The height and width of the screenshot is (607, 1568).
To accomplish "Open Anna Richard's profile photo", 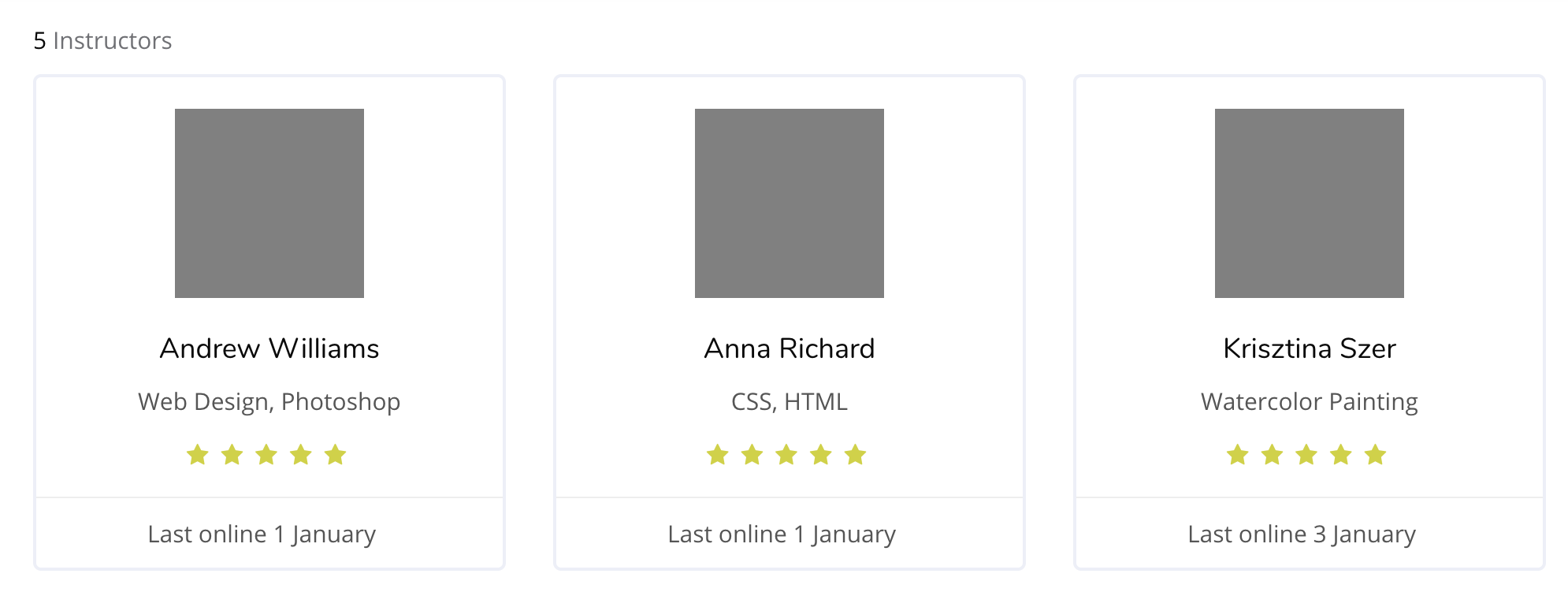I will [x=790, y=203].
